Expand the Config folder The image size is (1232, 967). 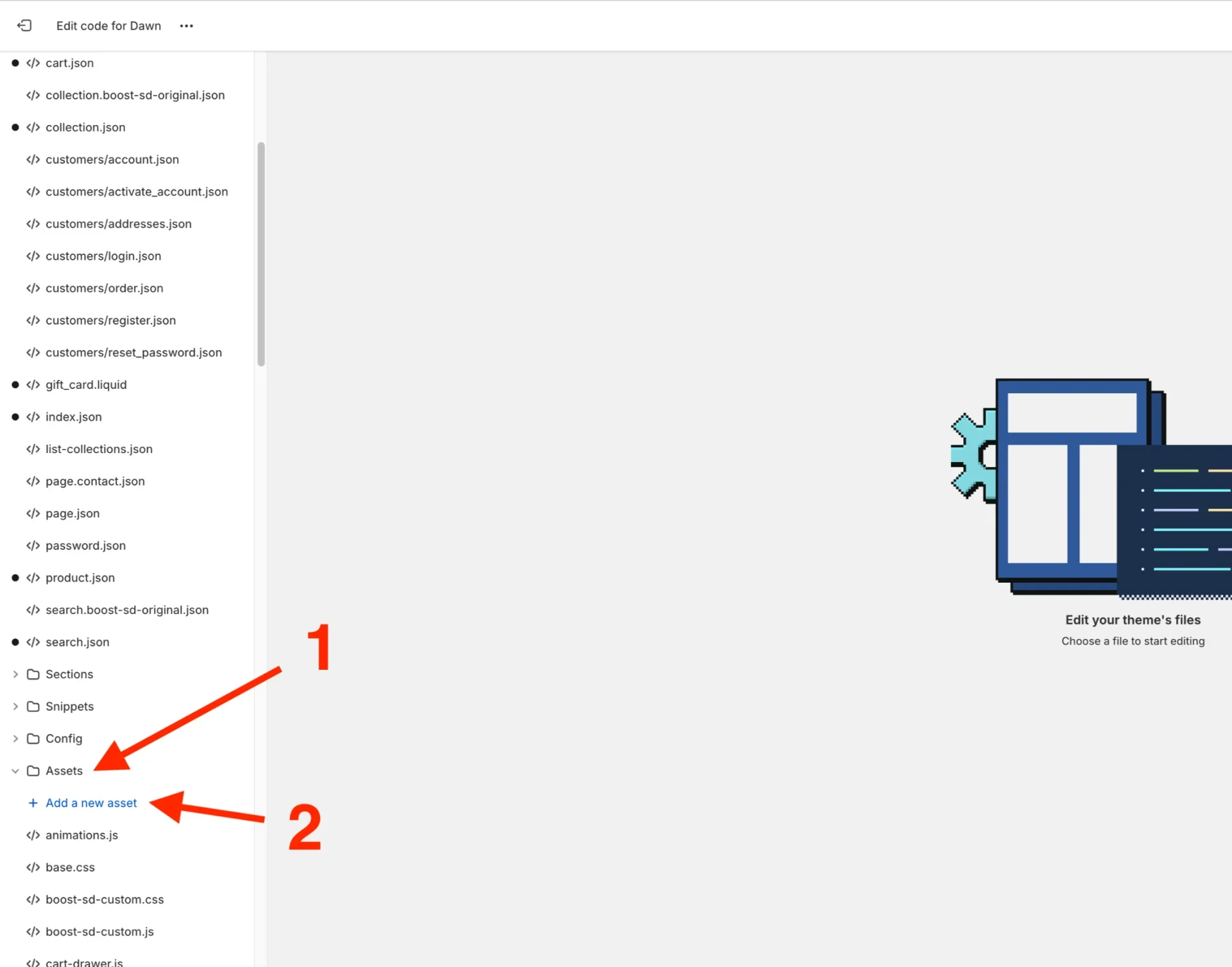pos(15,739)
